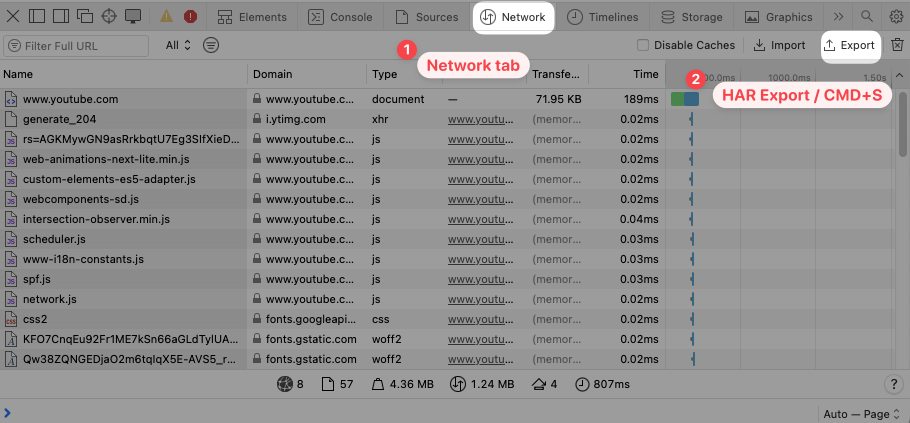The height and width of the screenshot is (423, 910).
Task: Open initiator link in scheduler.js row
Action: click(481, 239)
